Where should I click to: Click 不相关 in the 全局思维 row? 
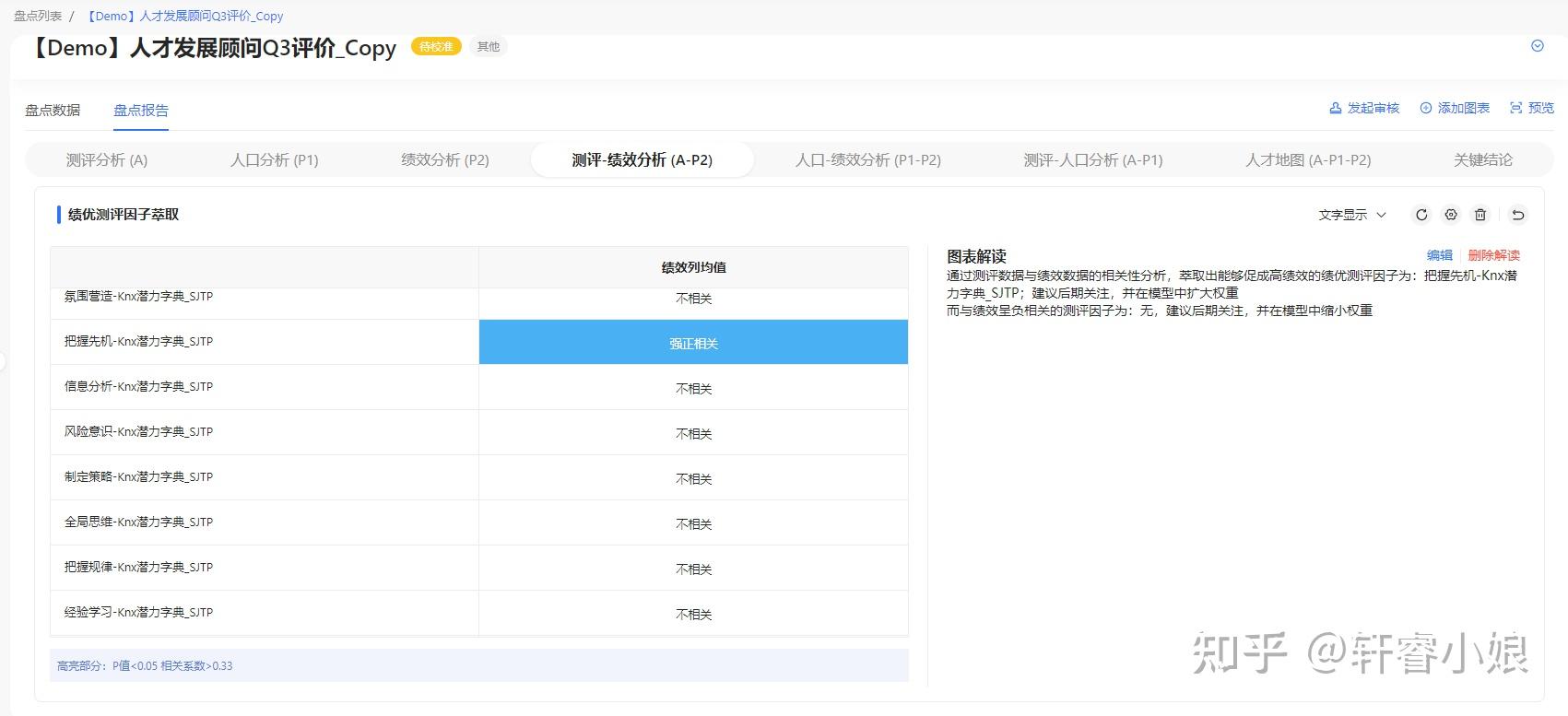(694, 524)
